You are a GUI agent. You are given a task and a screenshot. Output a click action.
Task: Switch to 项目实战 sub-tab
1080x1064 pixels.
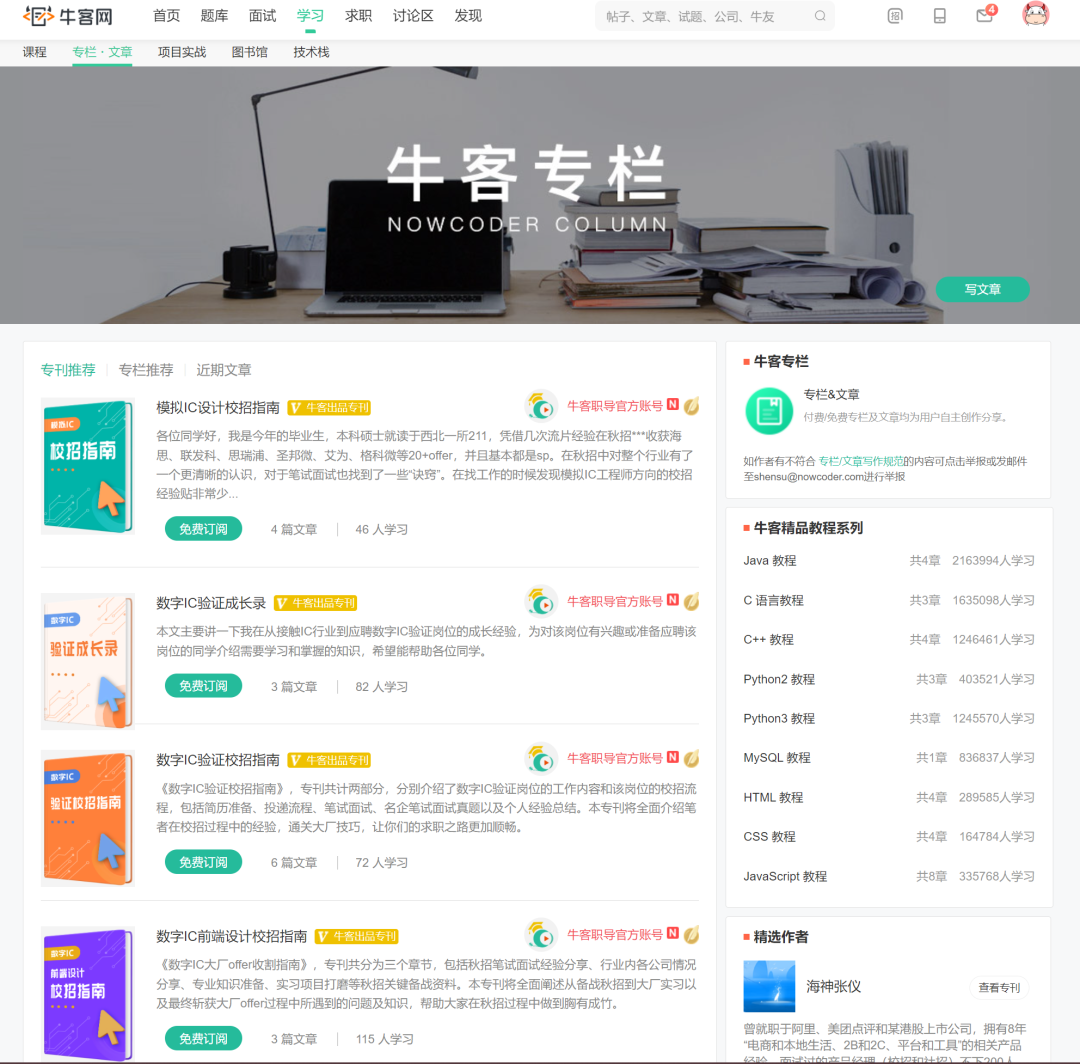tap(182, 52)
